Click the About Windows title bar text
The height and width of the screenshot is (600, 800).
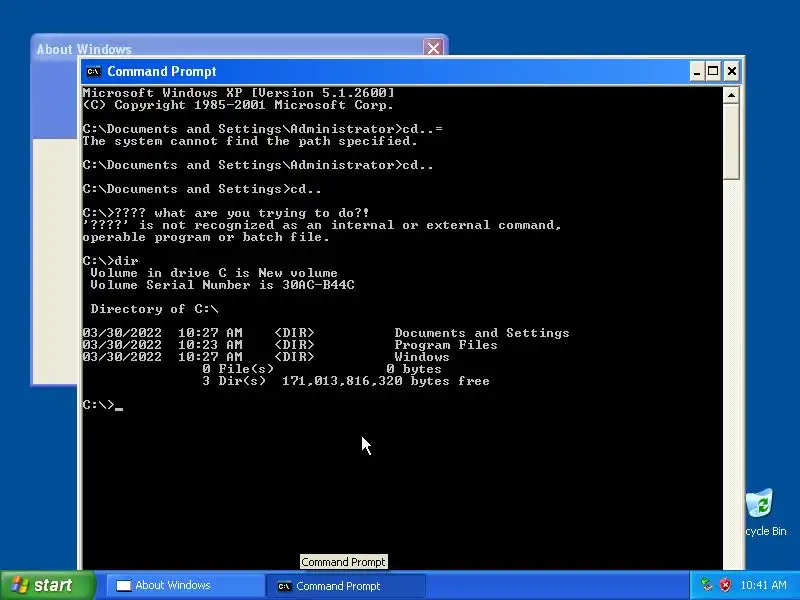[x=84, y=49]
